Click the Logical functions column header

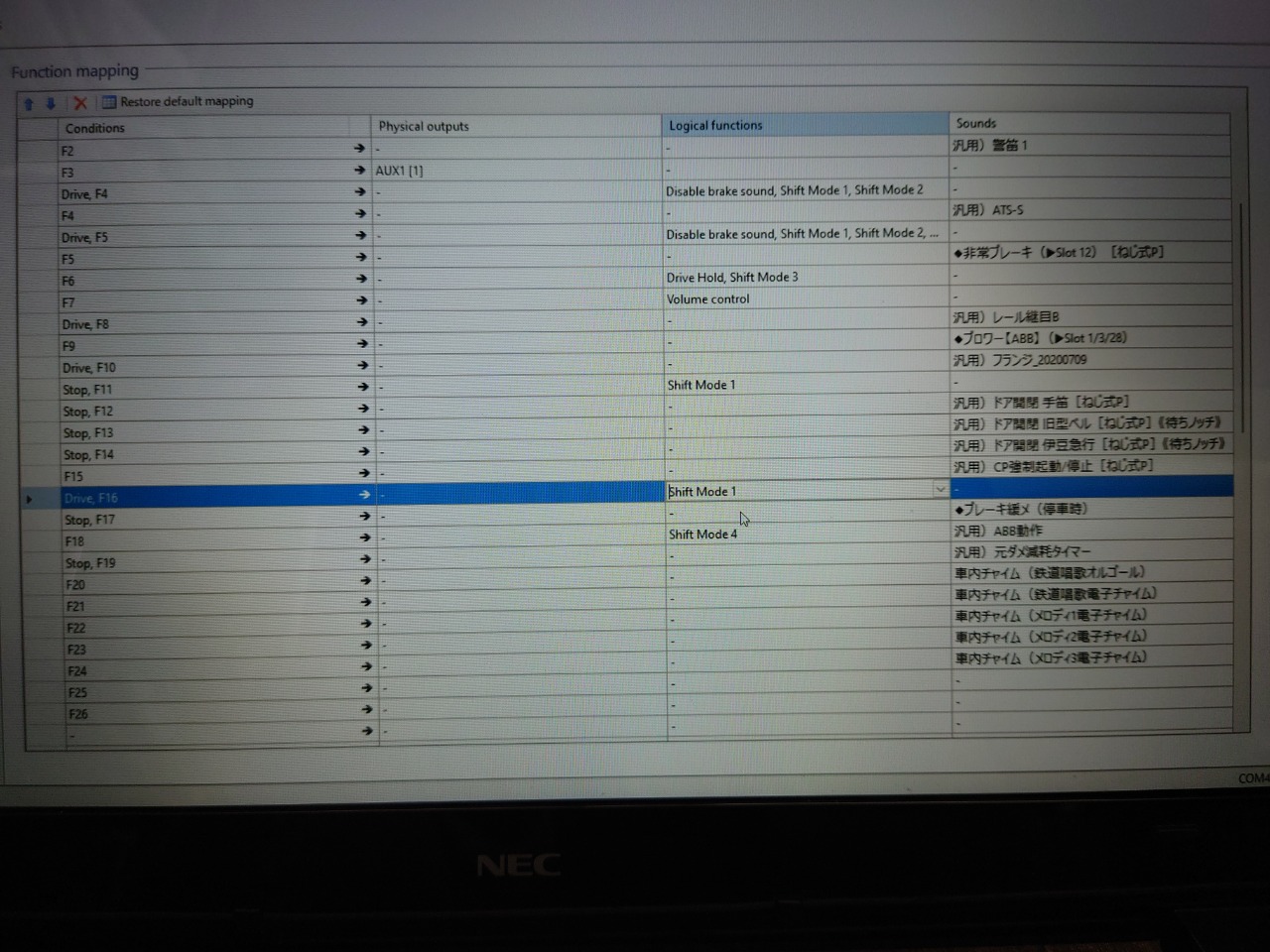coord(805,125)
